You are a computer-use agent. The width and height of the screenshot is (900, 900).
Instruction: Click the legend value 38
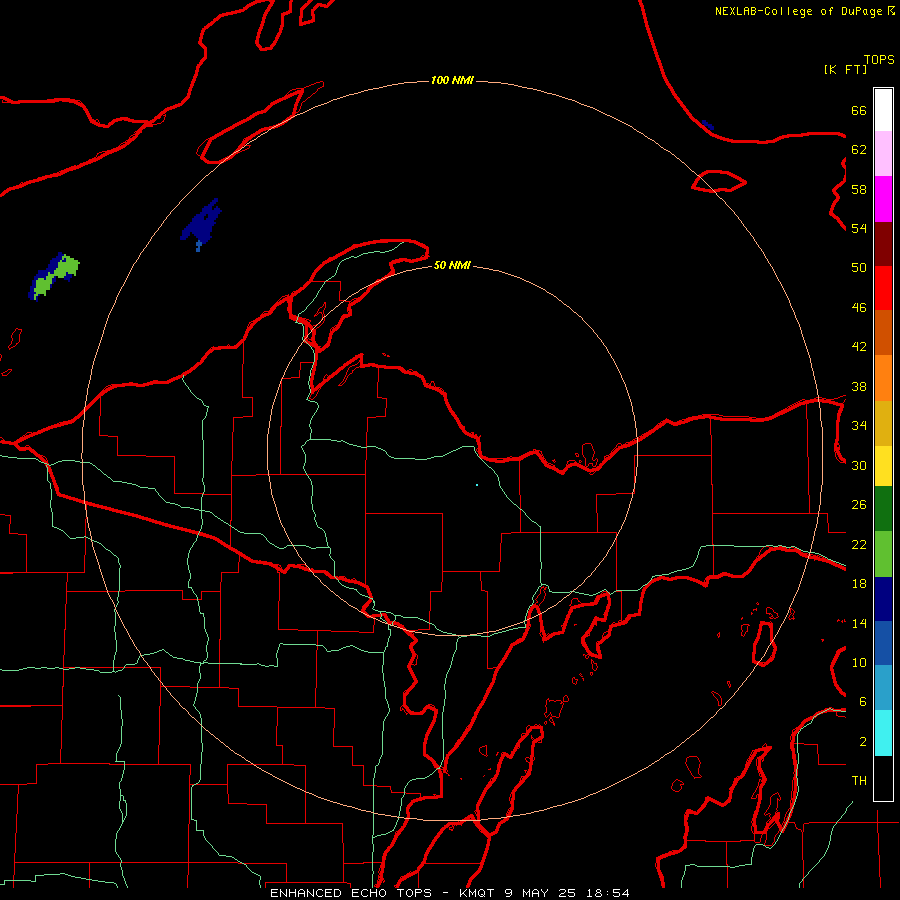(859, 386)
